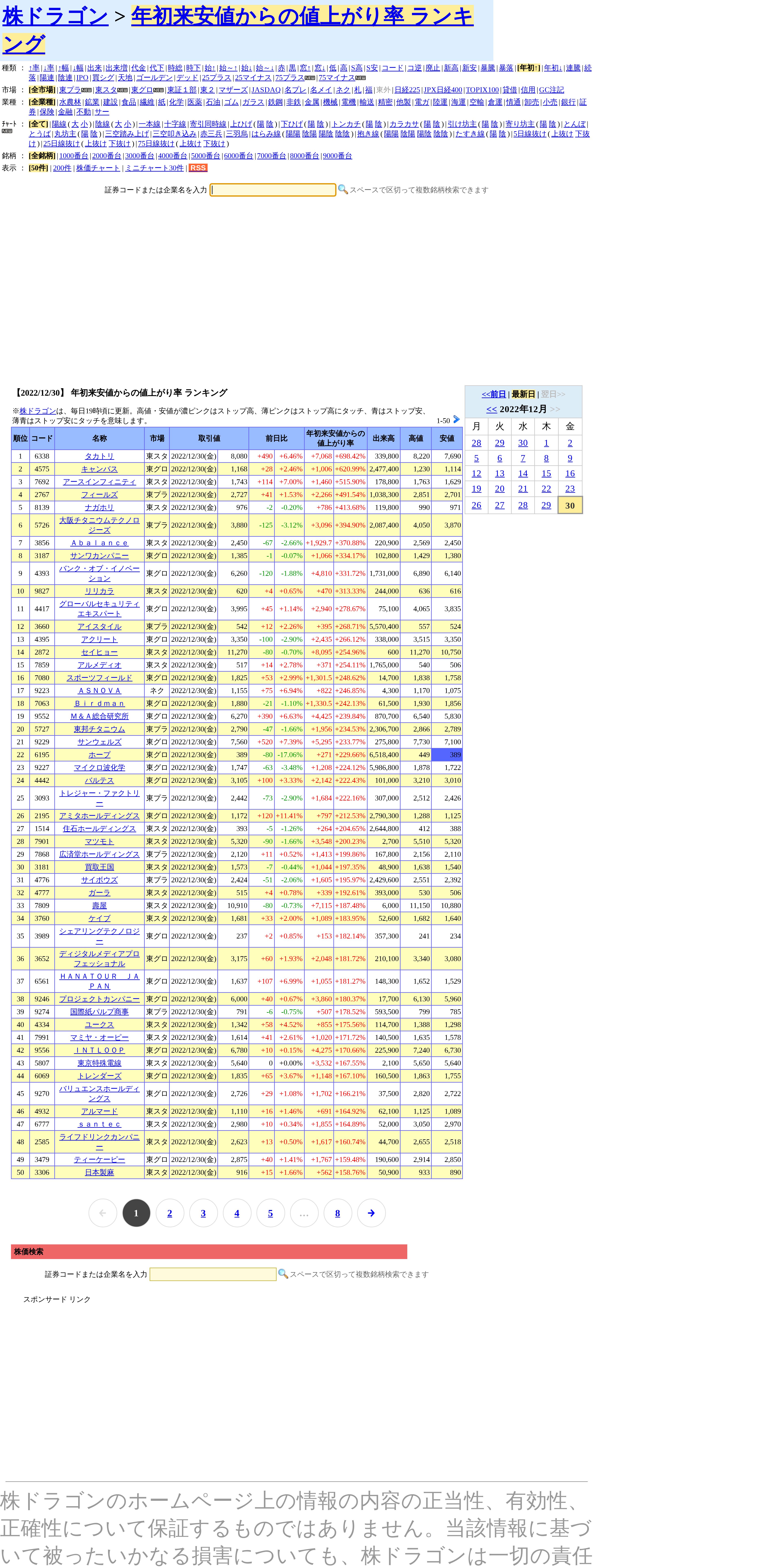The image size is (784, 1568).
Task: Click the bottom stock search magnifier icon
Action: 283,1273
